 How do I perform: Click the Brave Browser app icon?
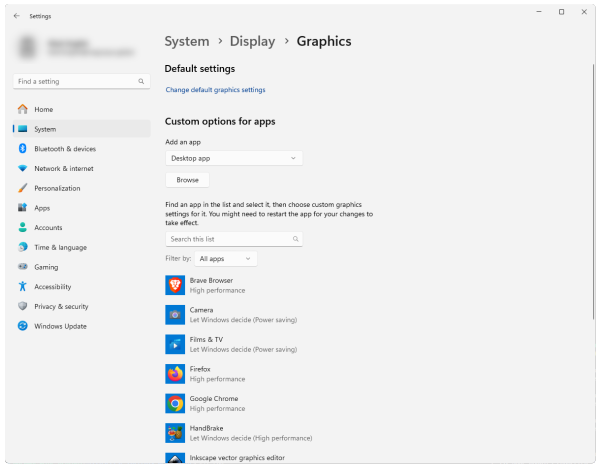coord(175,285)
